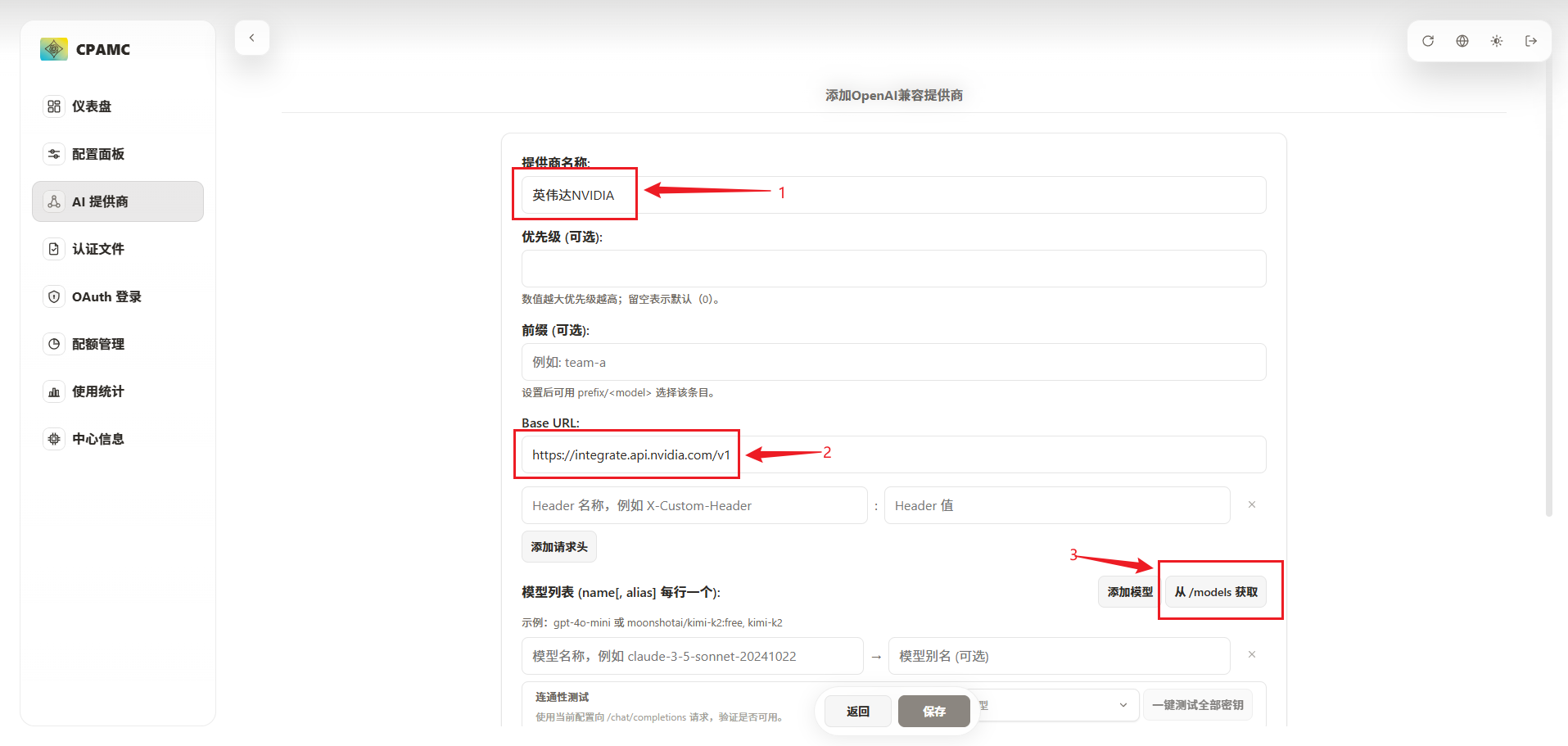Remove the custom header row
This screenshot has width=1568, height=746.
coord(1252,505)
